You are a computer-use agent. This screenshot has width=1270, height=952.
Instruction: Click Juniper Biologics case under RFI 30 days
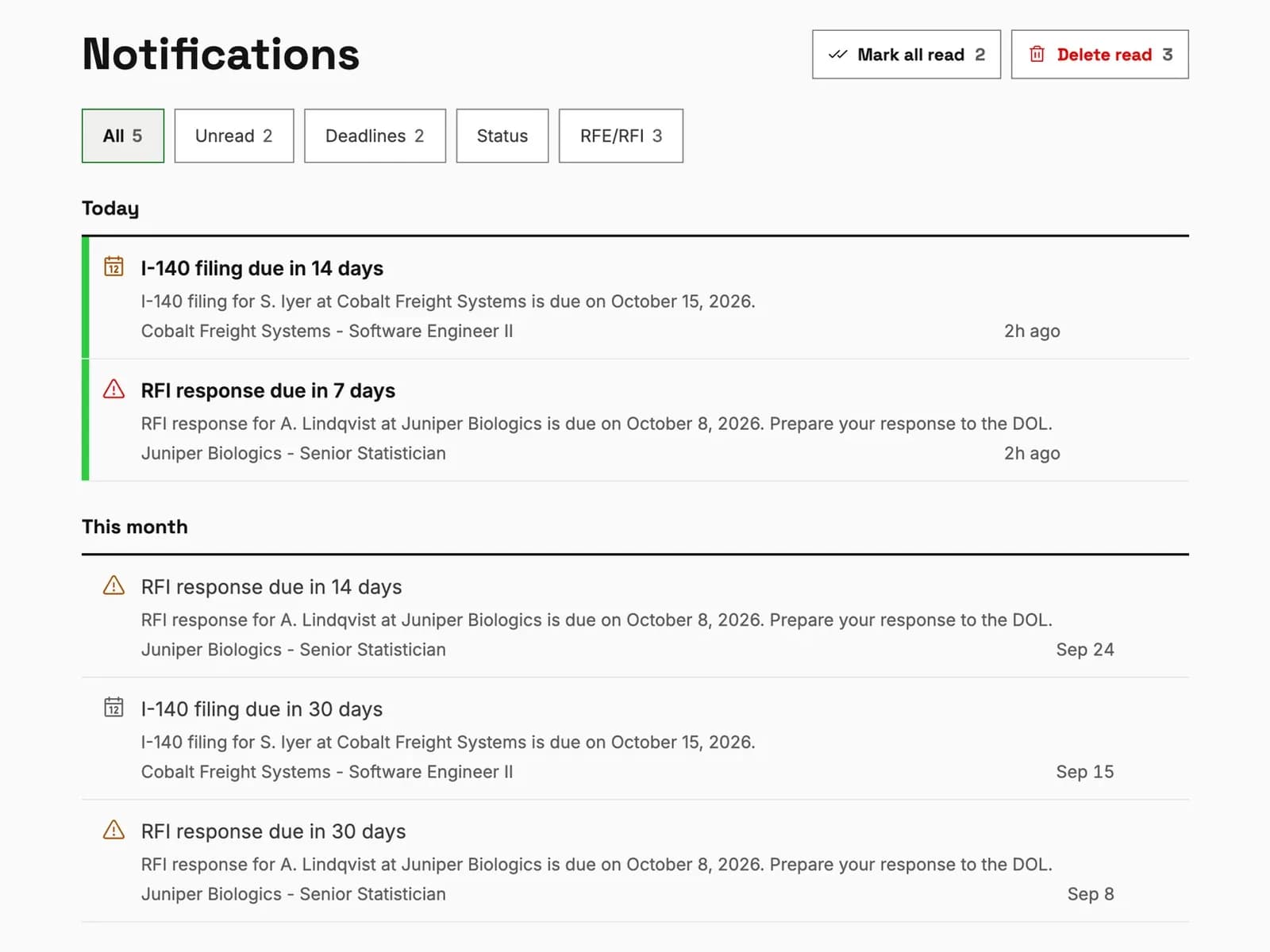click(x=294, y=894)
